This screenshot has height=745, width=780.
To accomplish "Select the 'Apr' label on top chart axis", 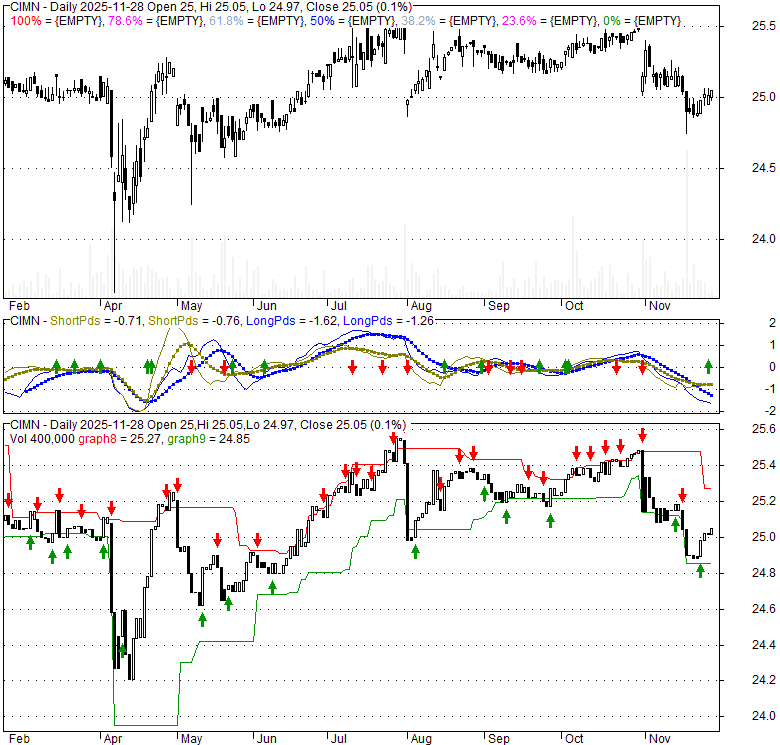I will point(113,306).
